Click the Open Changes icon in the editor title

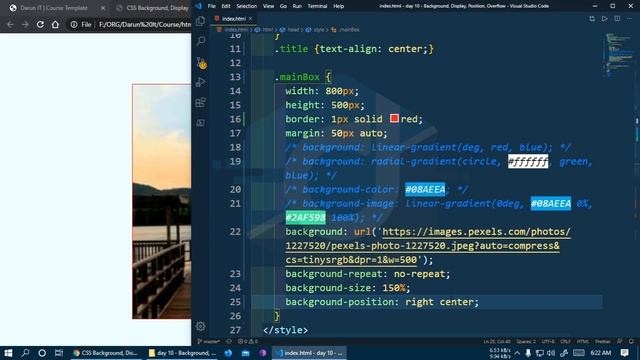[x=592, y=19]
